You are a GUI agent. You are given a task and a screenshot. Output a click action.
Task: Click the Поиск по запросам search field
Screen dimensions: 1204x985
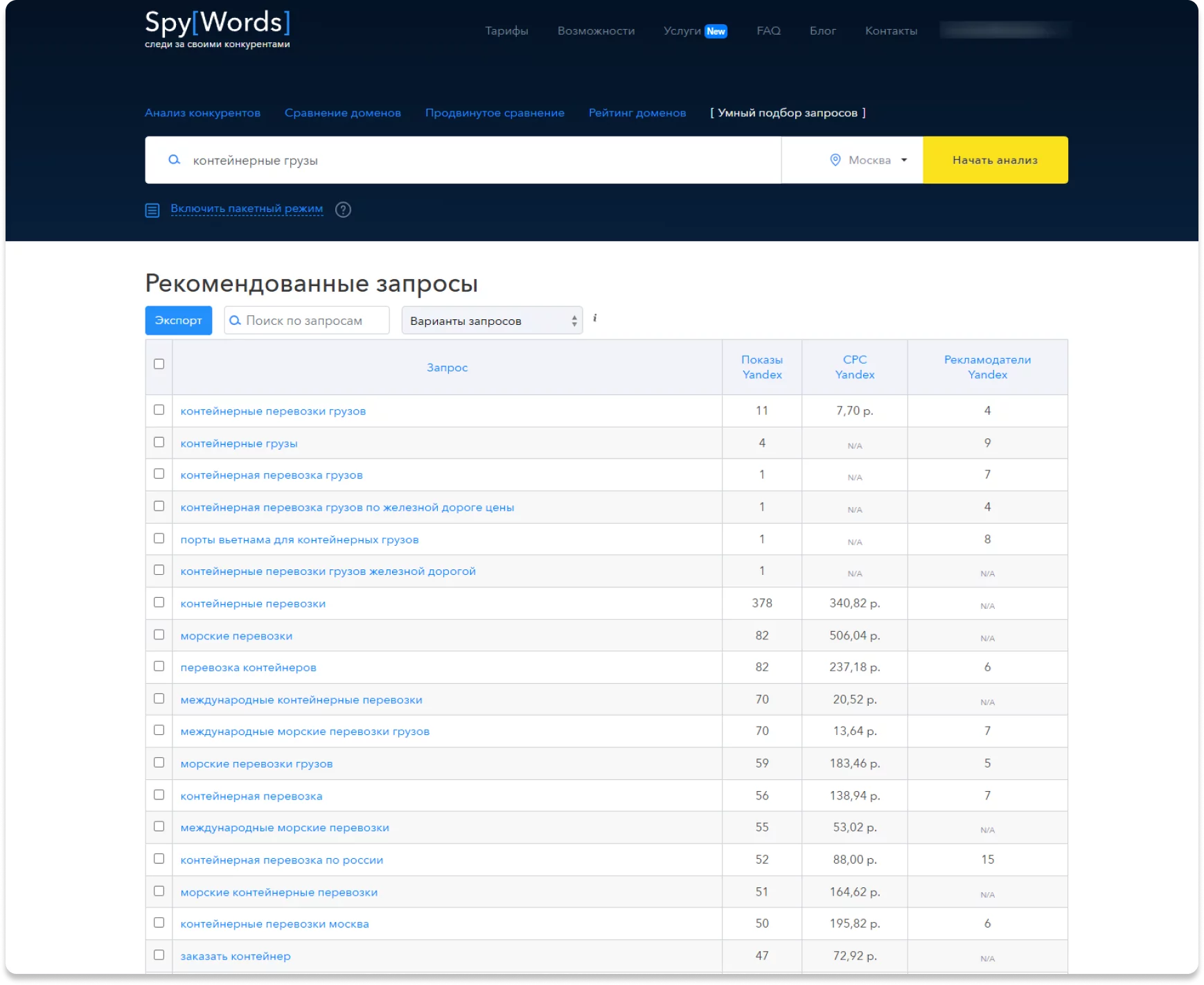[x=307, y=321]
